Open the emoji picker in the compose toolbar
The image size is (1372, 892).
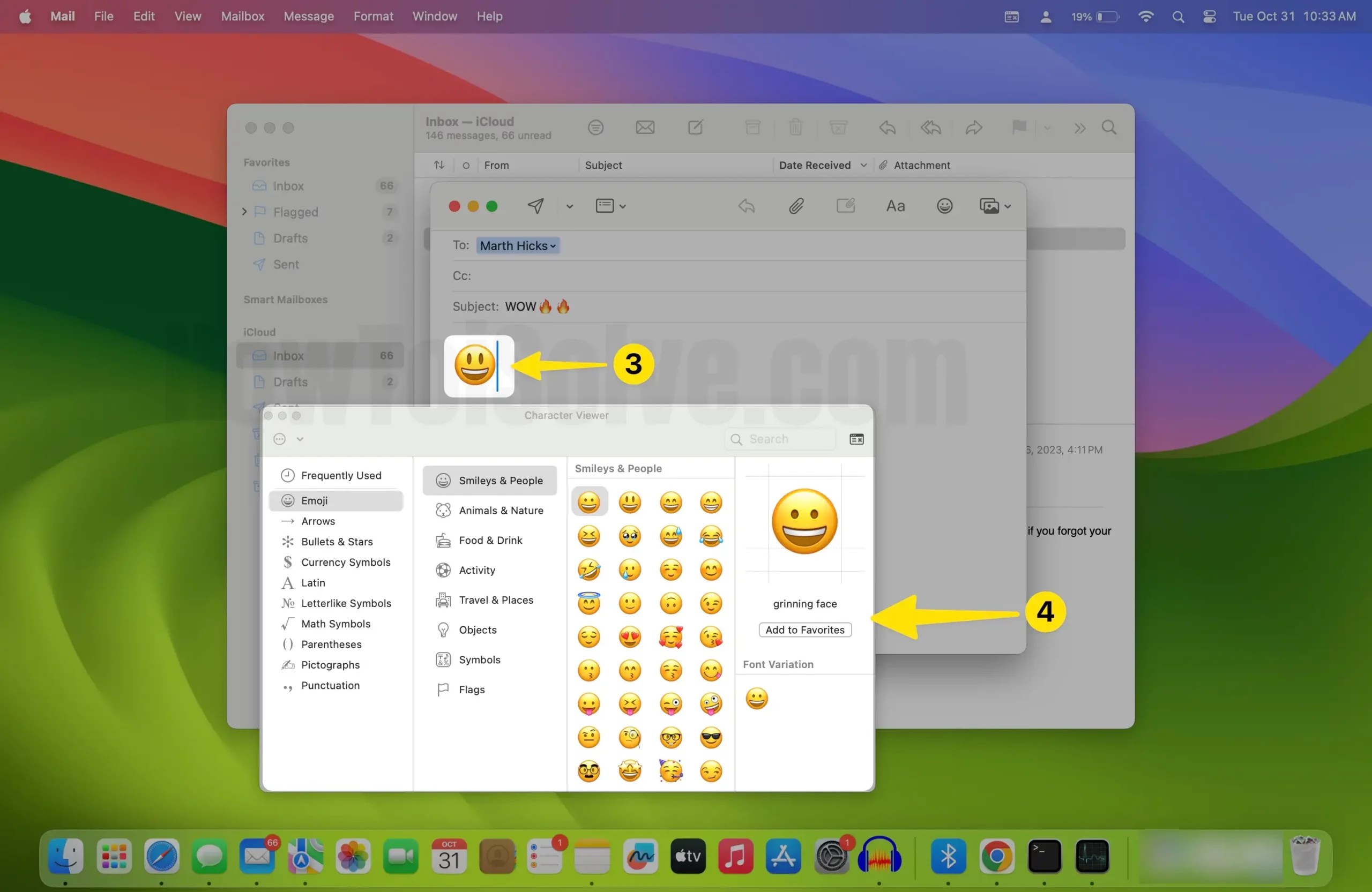[944, 206]
